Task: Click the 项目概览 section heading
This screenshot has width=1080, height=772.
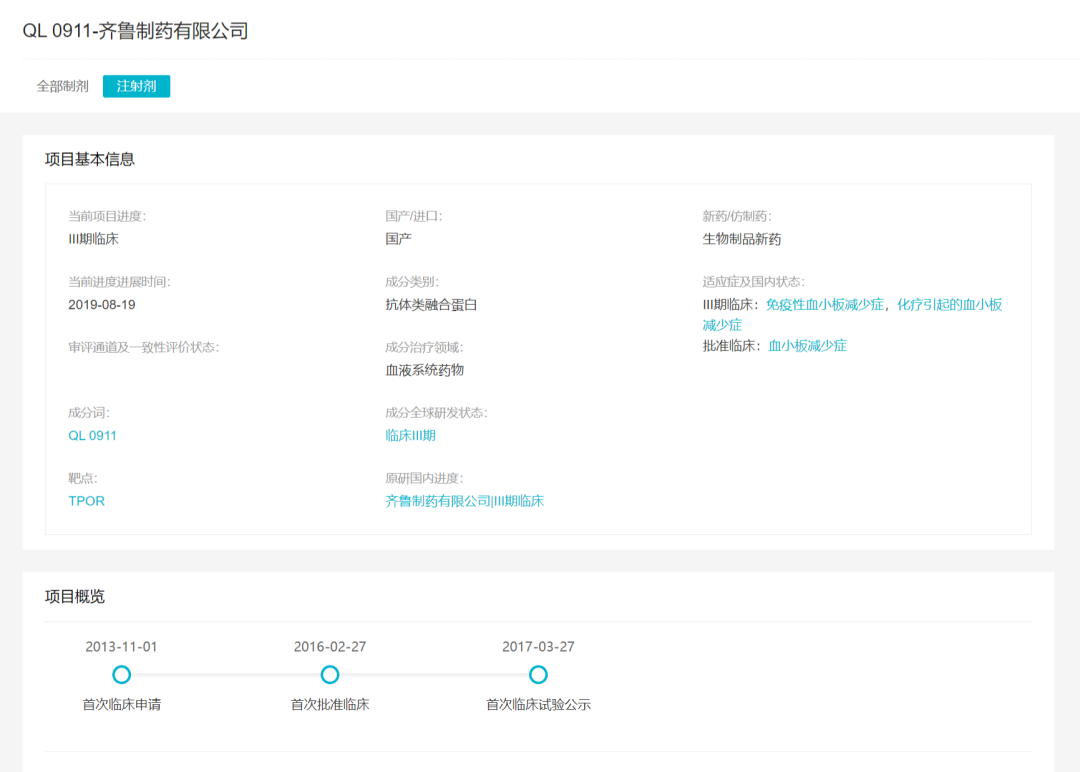Action: tap(75, 597)
